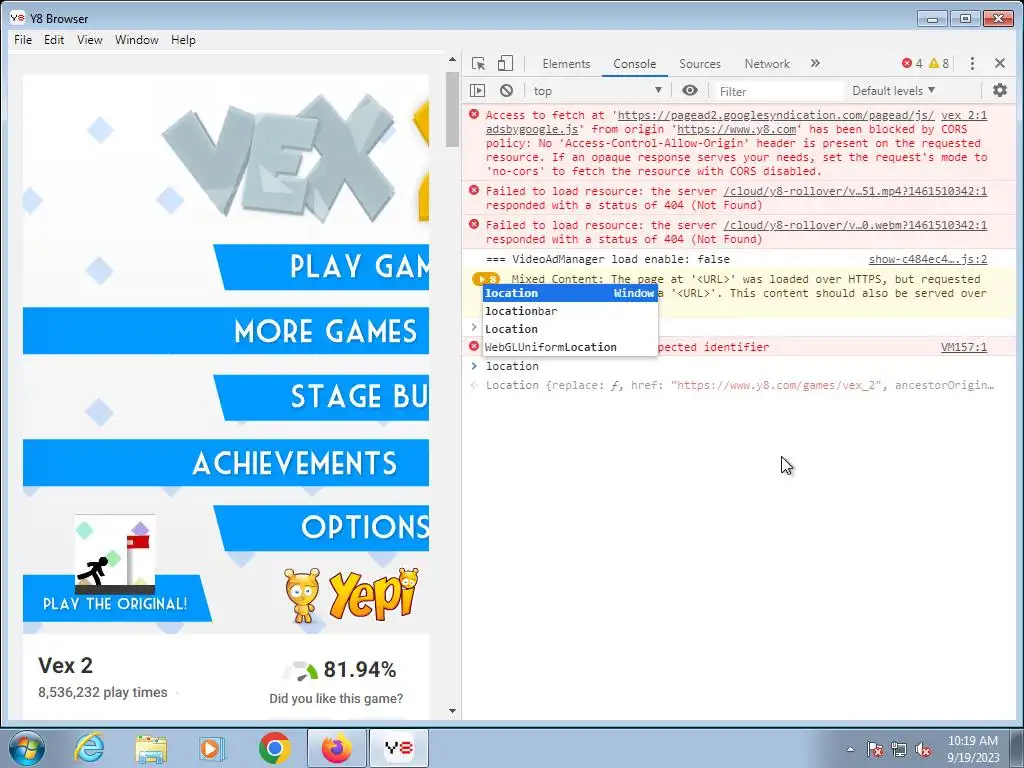Screen dimensions: 1024x768
Task: Switch to the Console tab
Action: (634, 63)
